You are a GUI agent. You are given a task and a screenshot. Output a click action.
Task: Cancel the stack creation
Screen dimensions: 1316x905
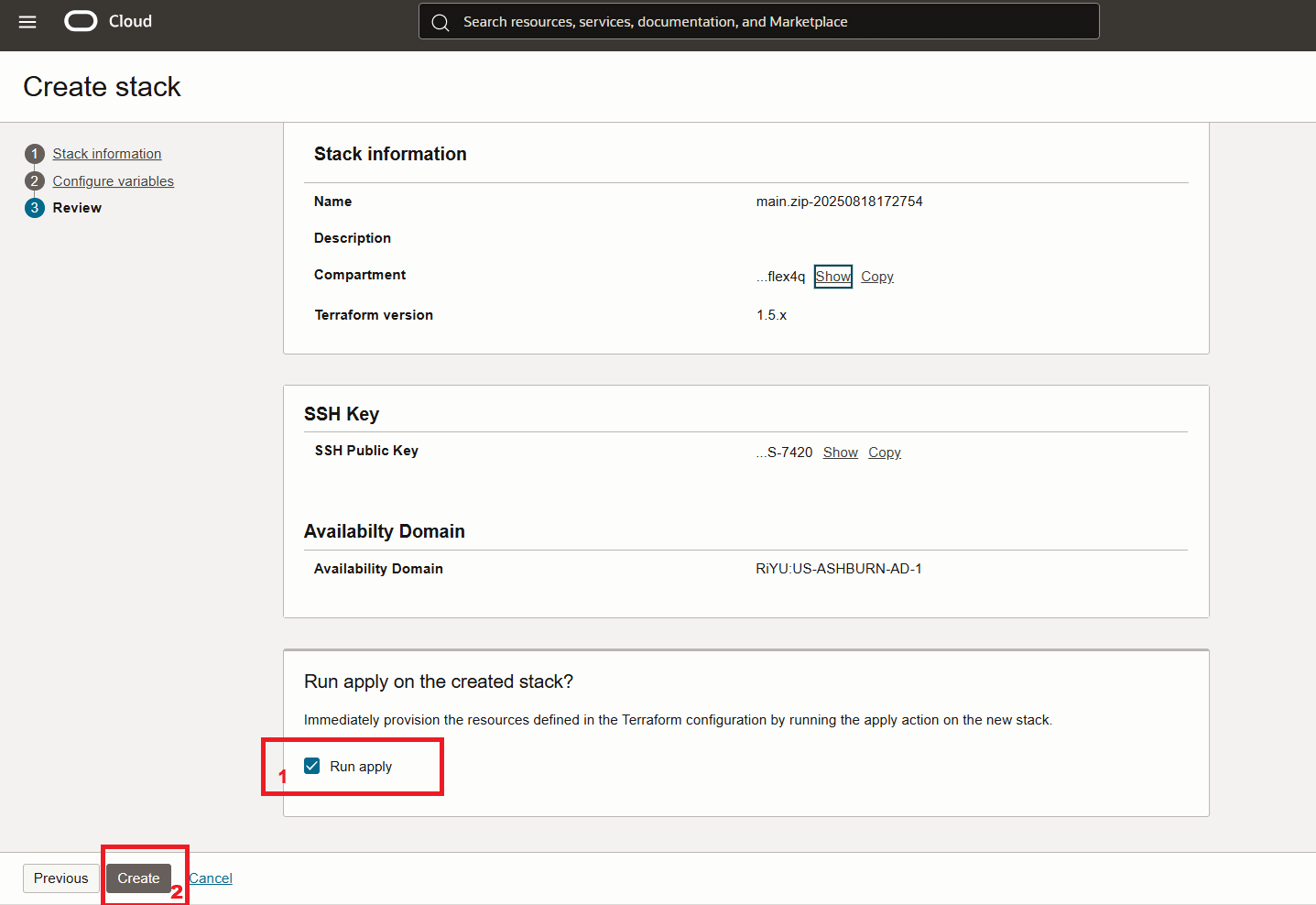211,878
